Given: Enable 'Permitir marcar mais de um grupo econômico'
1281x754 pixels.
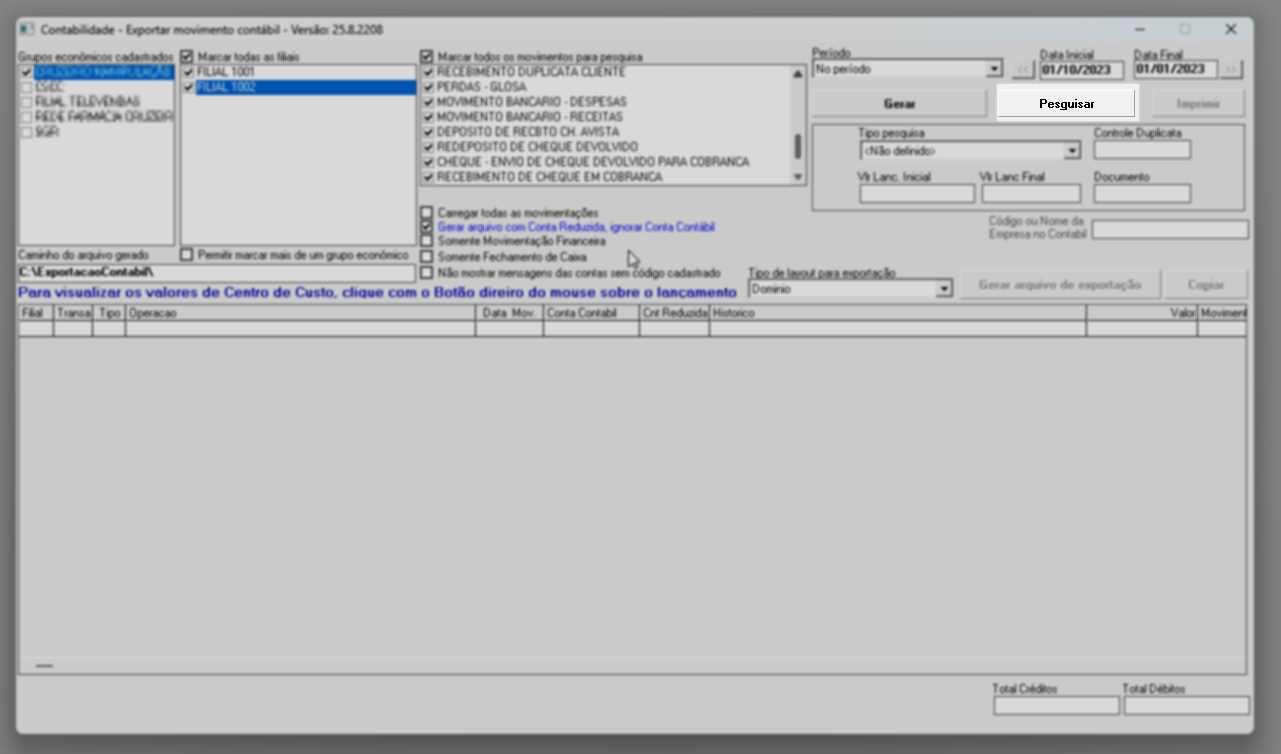Looking at the screenshot, I should pyautogui.click(x=187, y=255).
